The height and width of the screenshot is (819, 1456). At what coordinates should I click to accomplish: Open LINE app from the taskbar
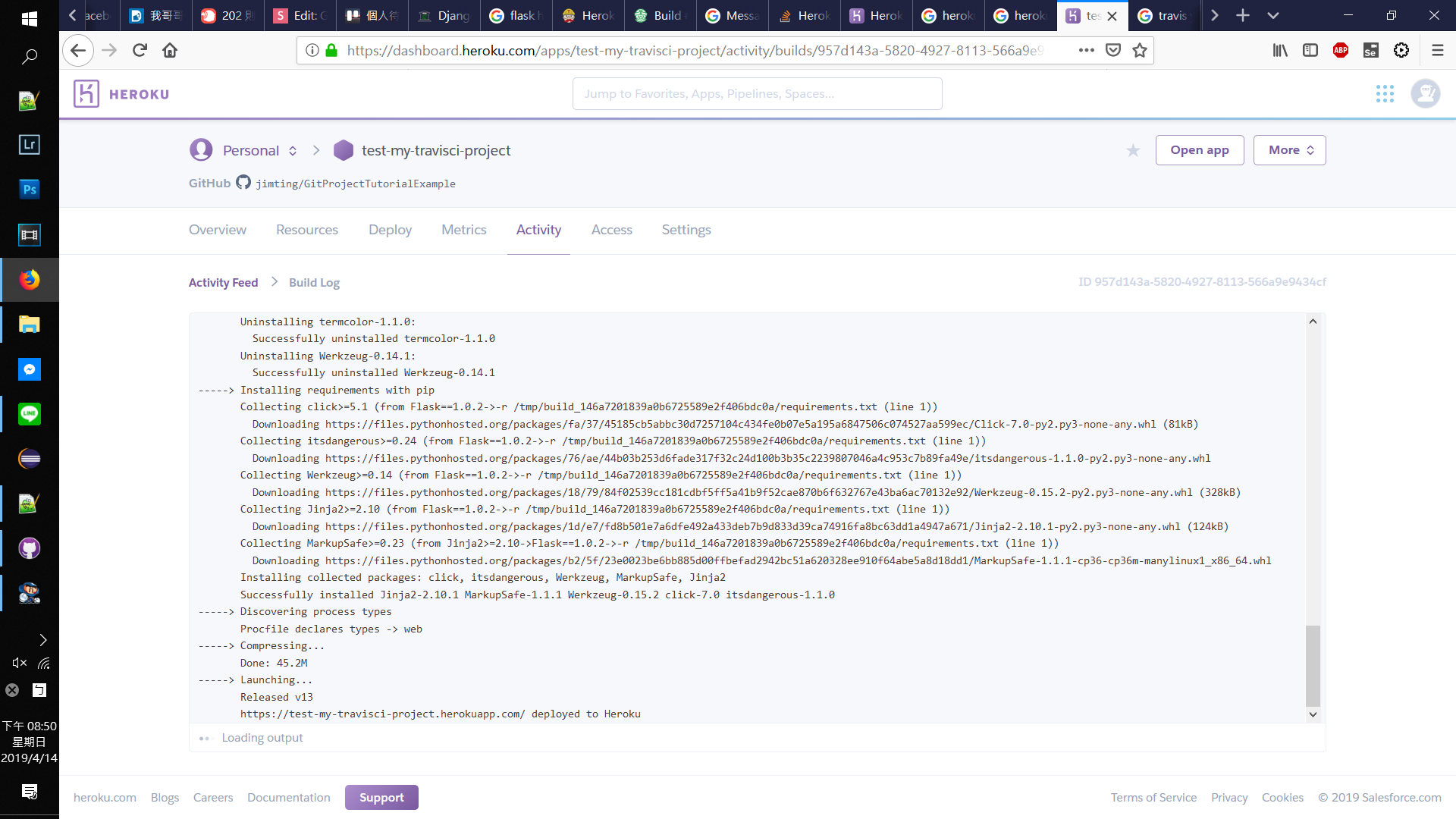click(30, 414)
